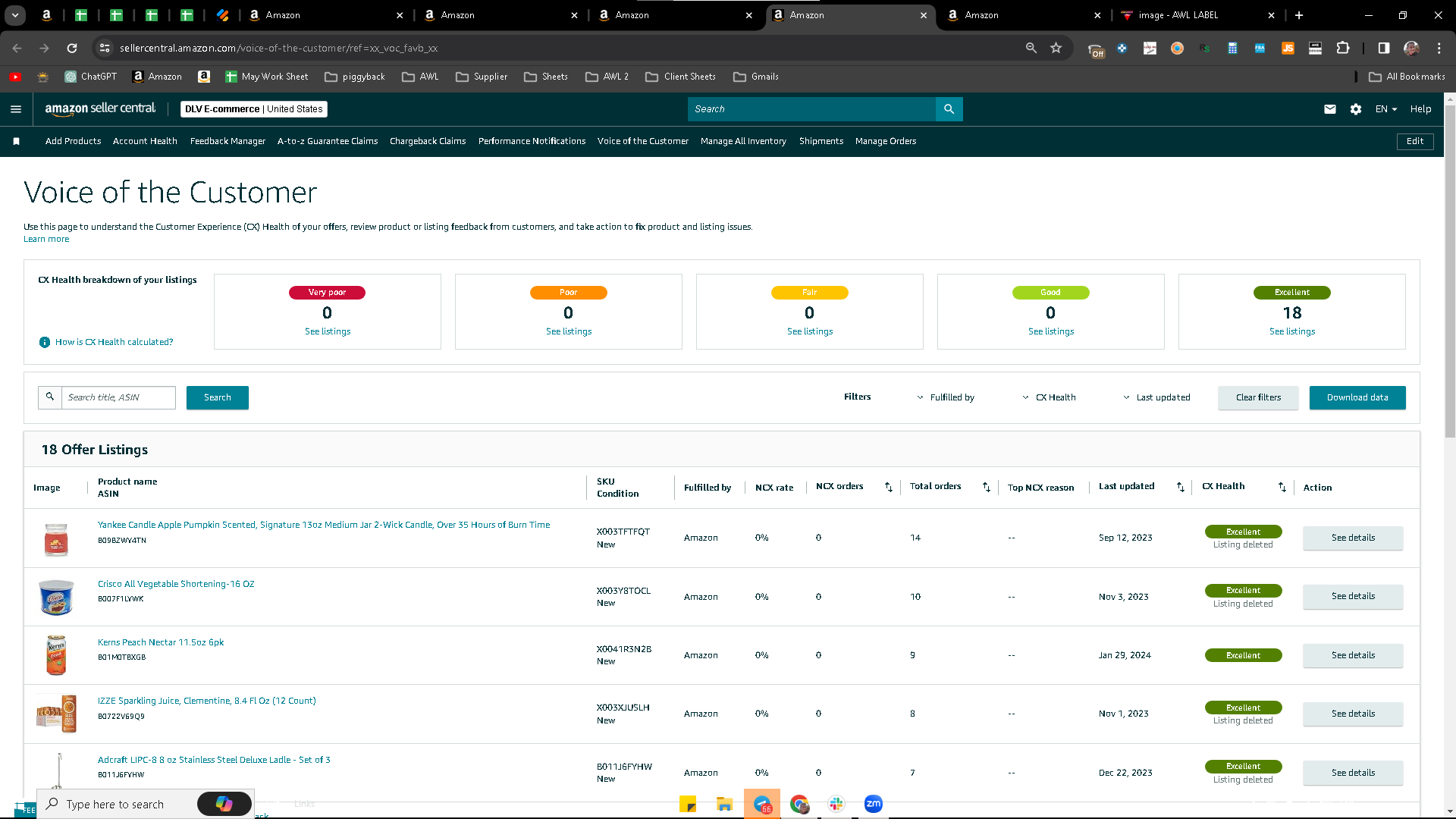Click the browser zoom magnifier icon
The image size is (1456, 819).
pyautogui.click(x=1031, y=48)
